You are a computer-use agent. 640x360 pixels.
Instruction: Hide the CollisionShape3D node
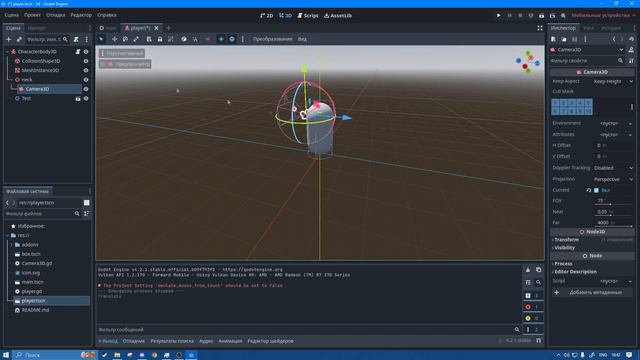click(x=86, y=61)
